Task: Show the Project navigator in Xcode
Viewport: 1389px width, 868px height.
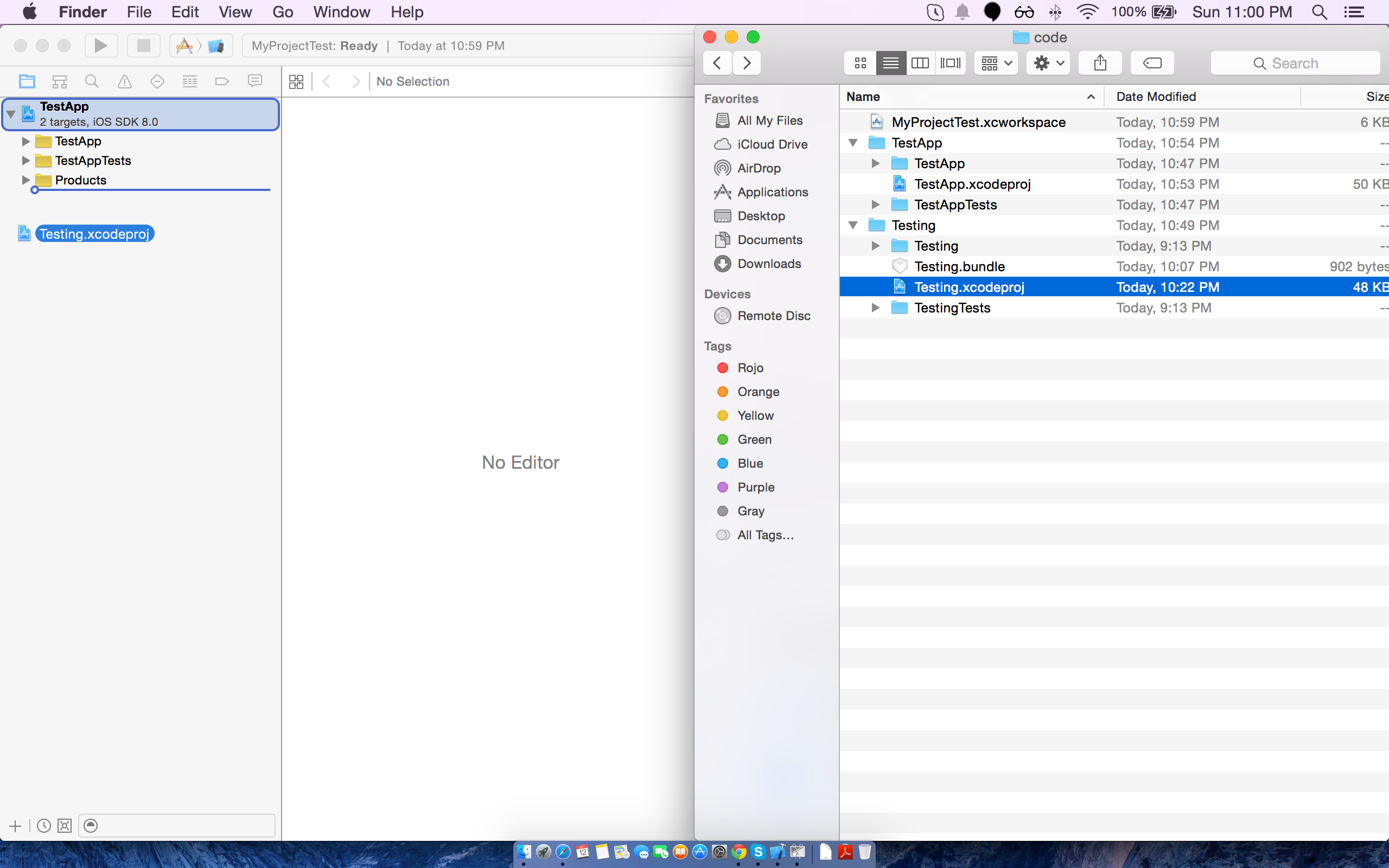Action: 27,81
